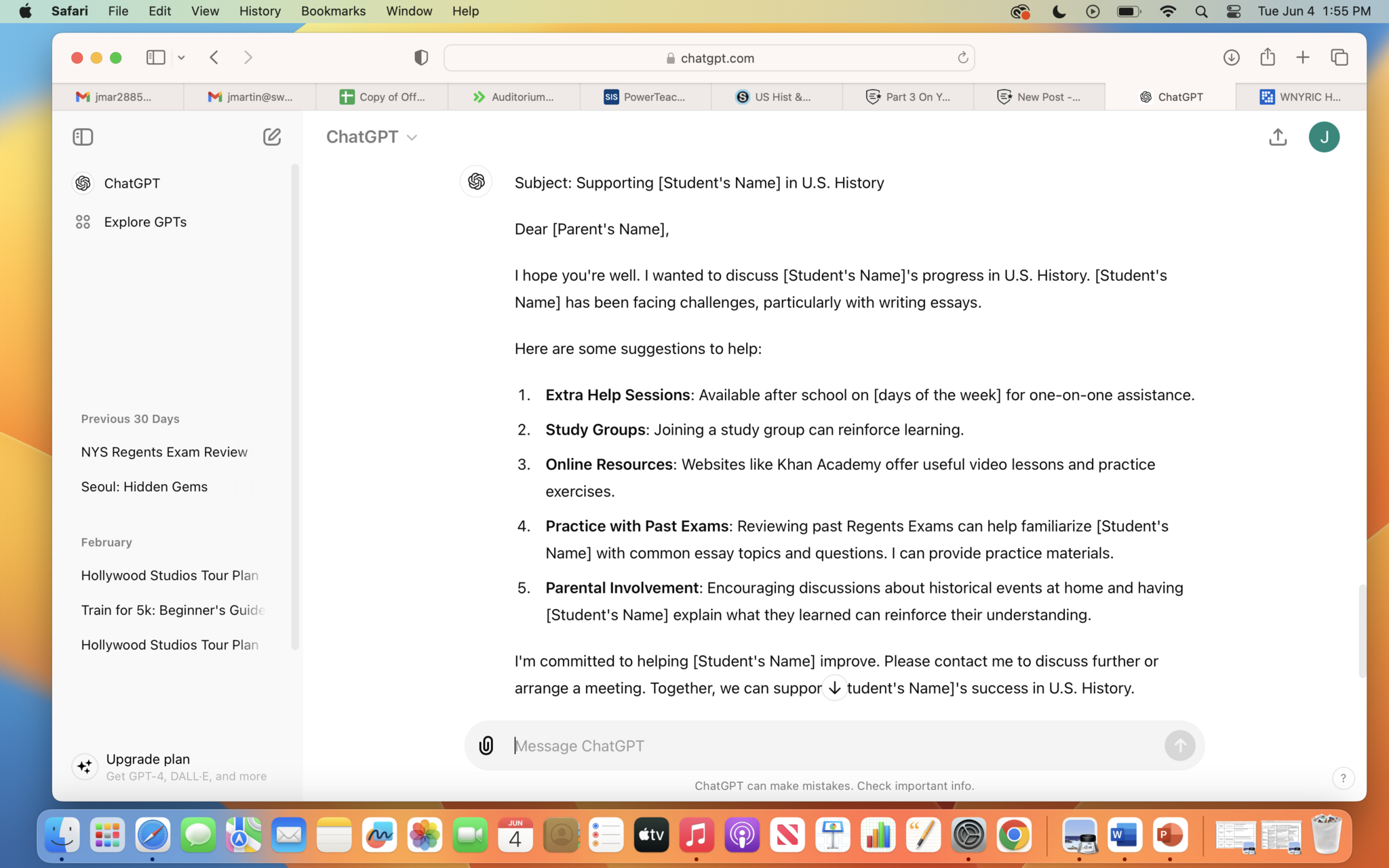Open NYS Regents Exam Review chat

(164, 452)
